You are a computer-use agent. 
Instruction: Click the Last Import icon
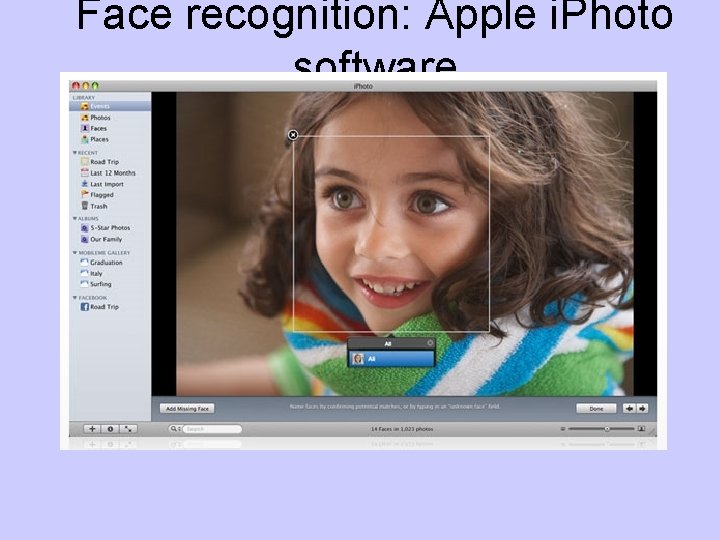84,184
